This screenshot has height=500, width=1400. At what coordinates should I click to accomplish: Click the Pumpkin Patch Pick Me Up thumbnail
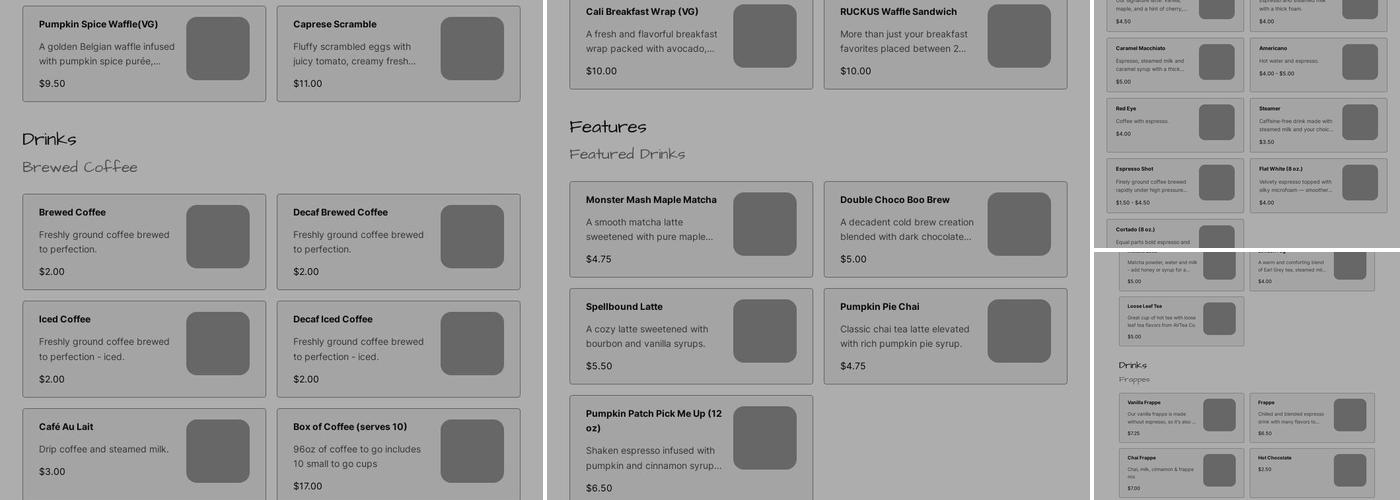(765, 438)
